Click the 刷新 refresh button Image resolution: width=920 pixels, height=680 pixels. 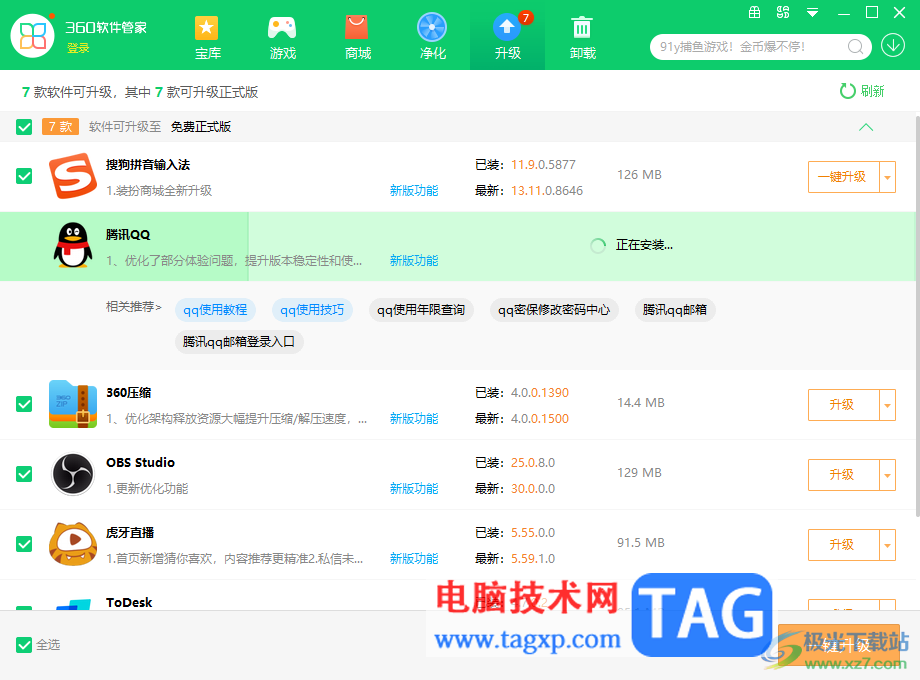tap(861, 91)
